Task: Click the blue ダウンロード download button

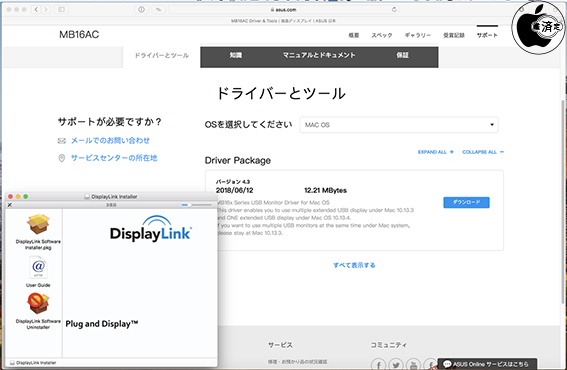Action: 466,202
